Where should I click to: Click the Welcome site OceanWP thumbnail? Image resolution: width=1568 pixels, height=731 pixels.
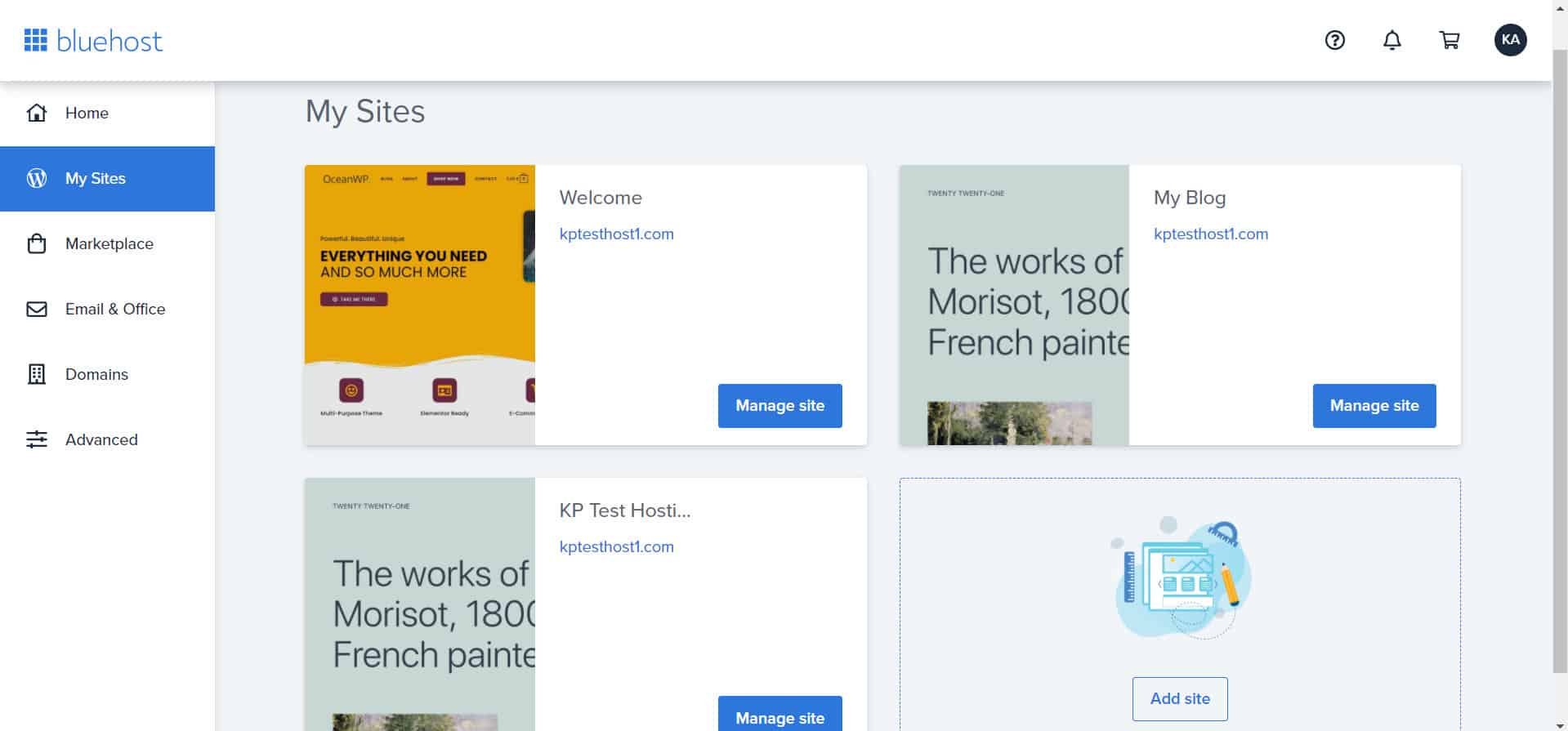point(420,305)
